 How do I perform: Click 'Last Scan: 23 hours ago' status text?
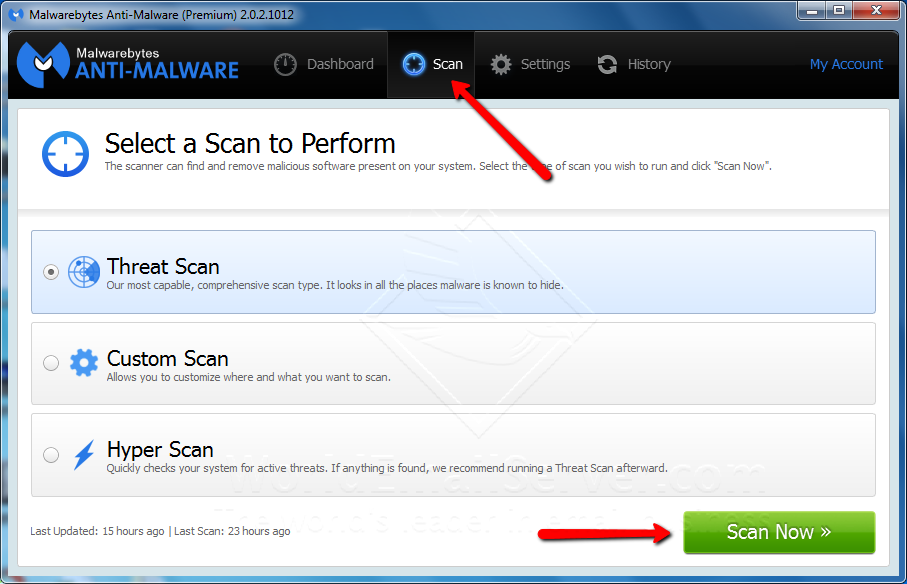232,531
